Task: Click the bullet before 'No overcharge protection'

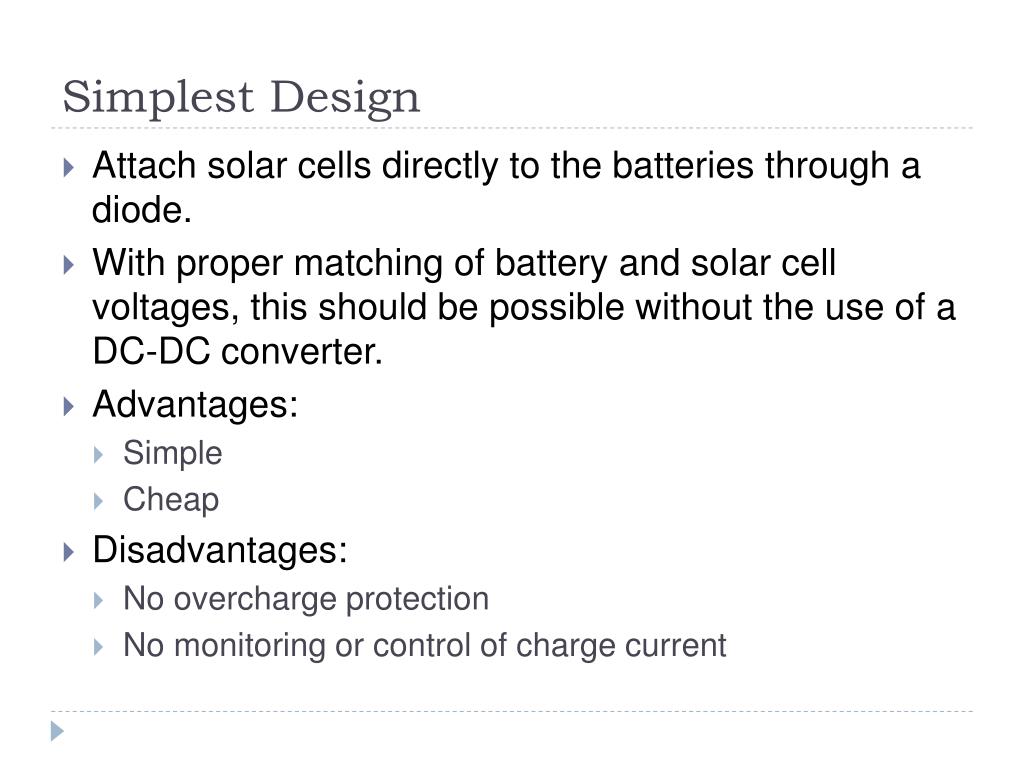Action: pos(99,600)
